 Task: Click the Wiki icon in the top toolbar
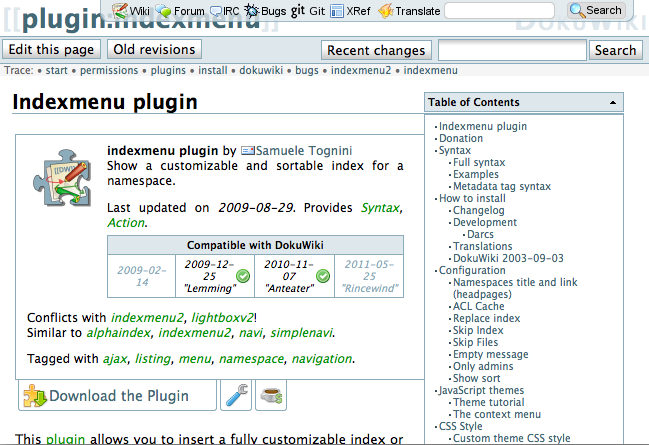pyautogui.click(x=120, y=10)
